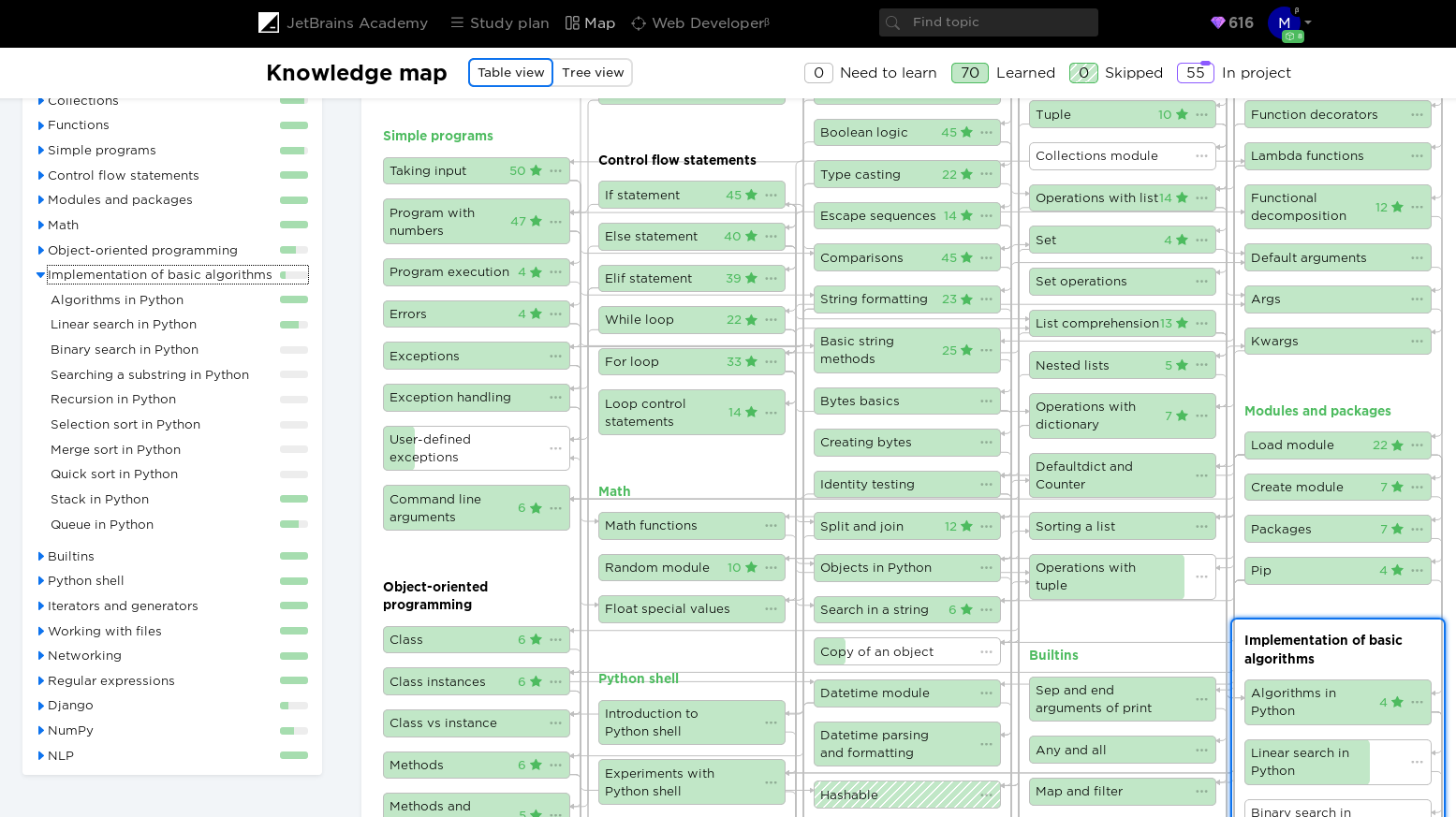Open the user profile avatar menu
1456x817 pixels.
(x=1285, y=23)
